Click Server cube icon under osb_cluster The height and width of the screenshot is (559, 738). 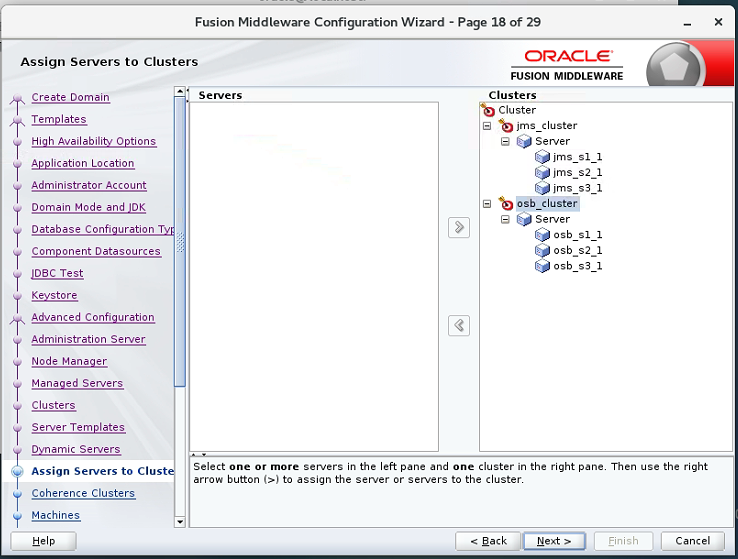524,219
